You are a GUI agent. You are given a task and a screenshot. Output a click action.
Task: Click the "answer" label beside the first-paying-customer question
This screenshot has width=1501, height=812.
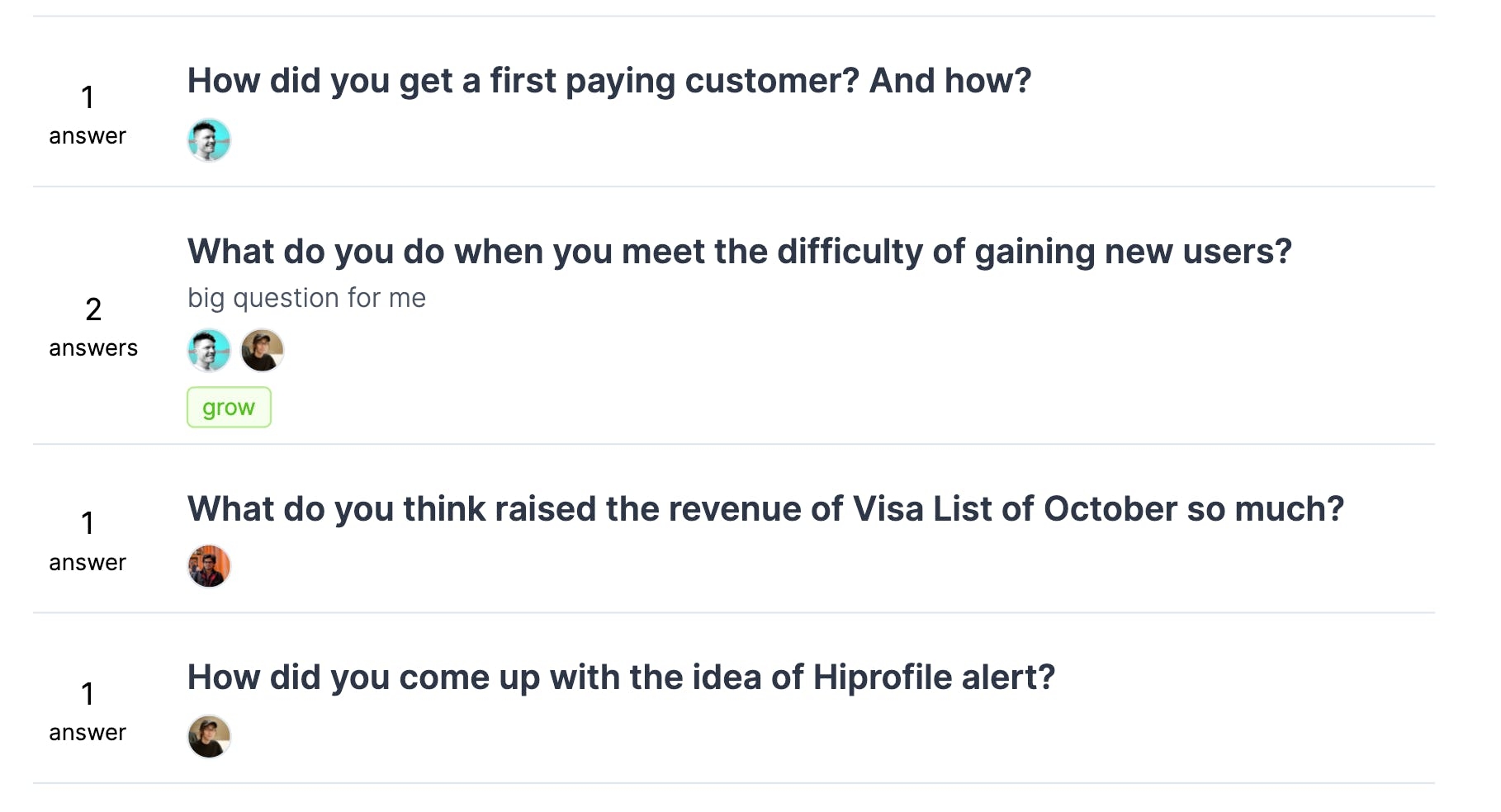tap(88, 136)
